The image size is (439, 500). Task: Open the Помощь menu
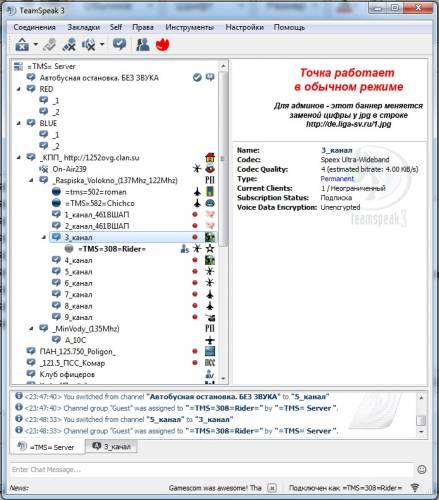pyautogui.click(x=289, y=27)
